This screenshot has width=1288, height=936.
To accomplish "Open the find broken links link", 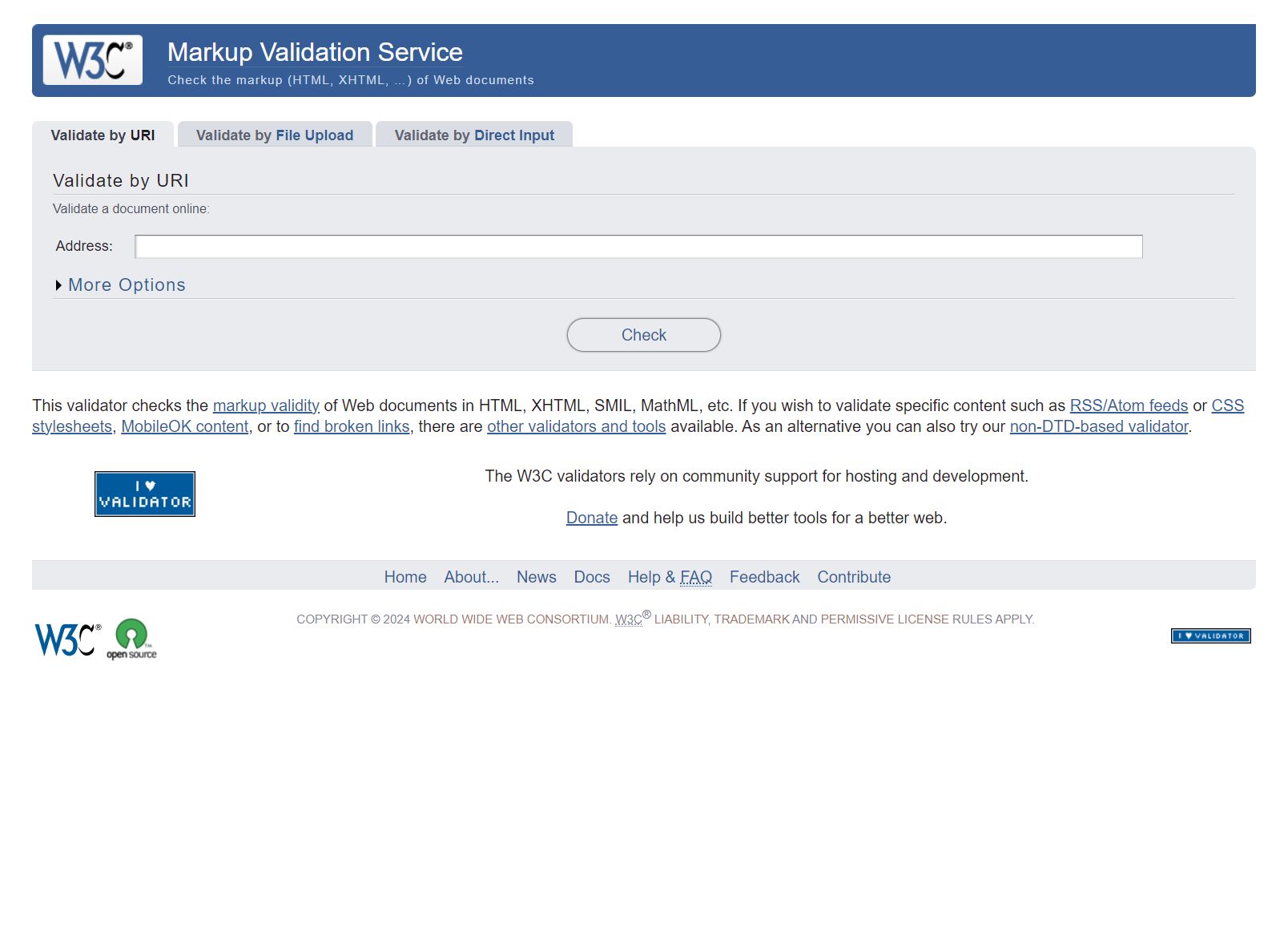I will pyautogui.click(x=352, y=426).
